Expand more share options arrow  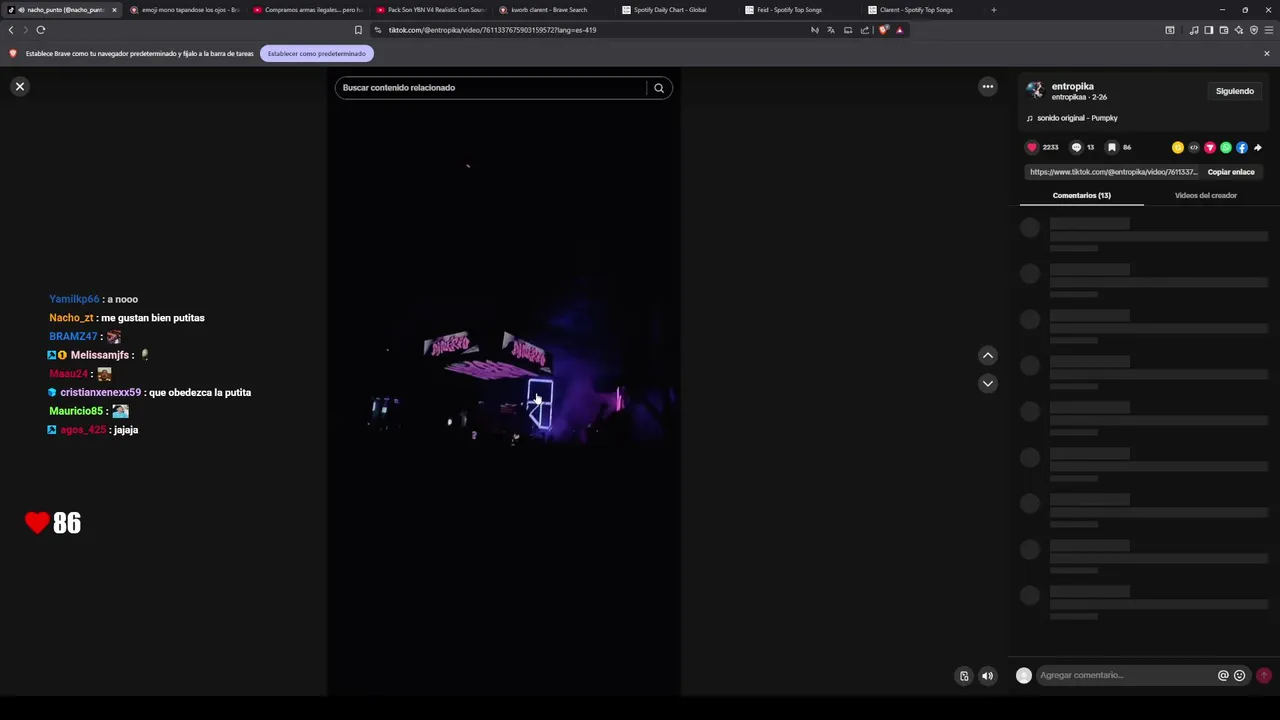click(1258, 147)
